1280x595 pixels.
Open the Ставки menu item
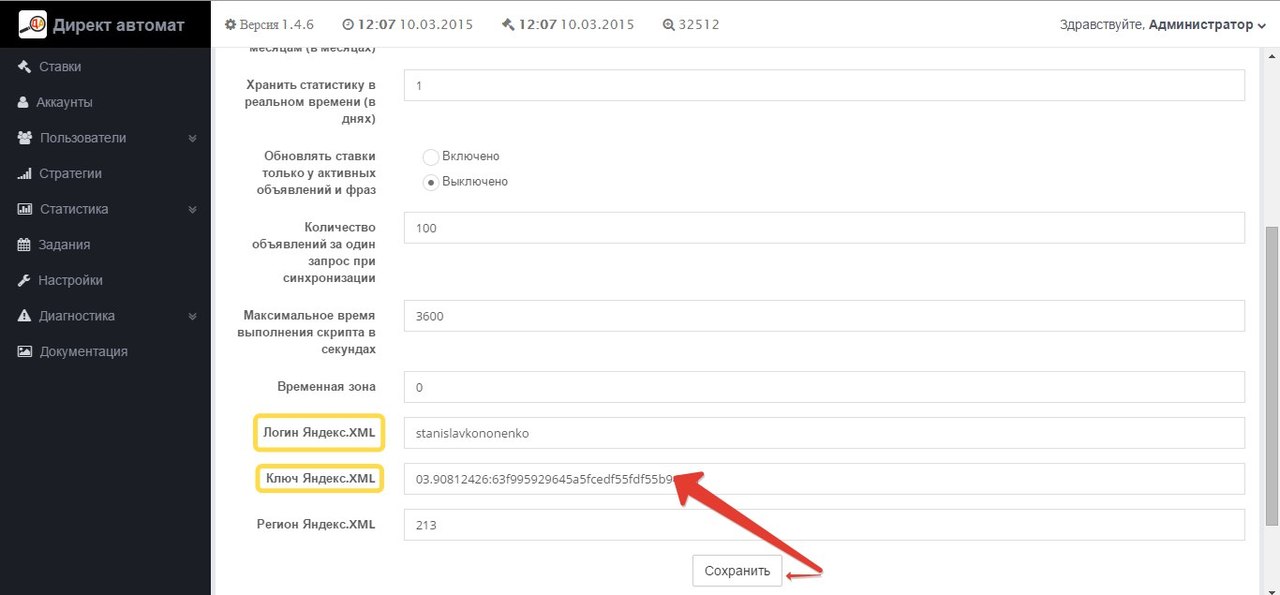click(60, 67)
